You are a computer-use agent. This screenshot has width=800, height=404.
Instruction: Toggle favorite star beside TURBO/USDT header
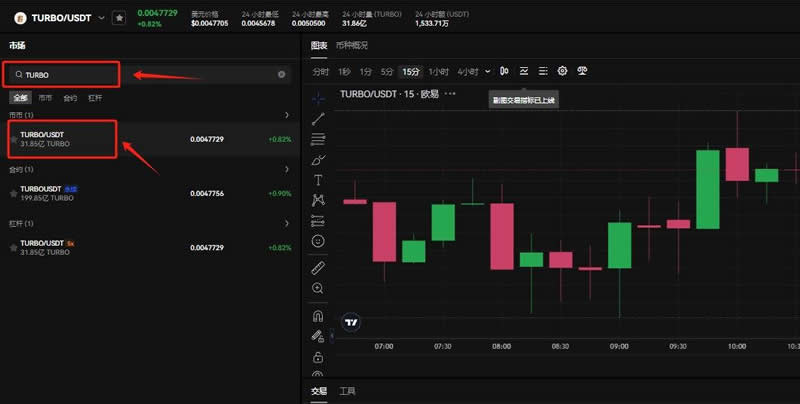[119, 17]
